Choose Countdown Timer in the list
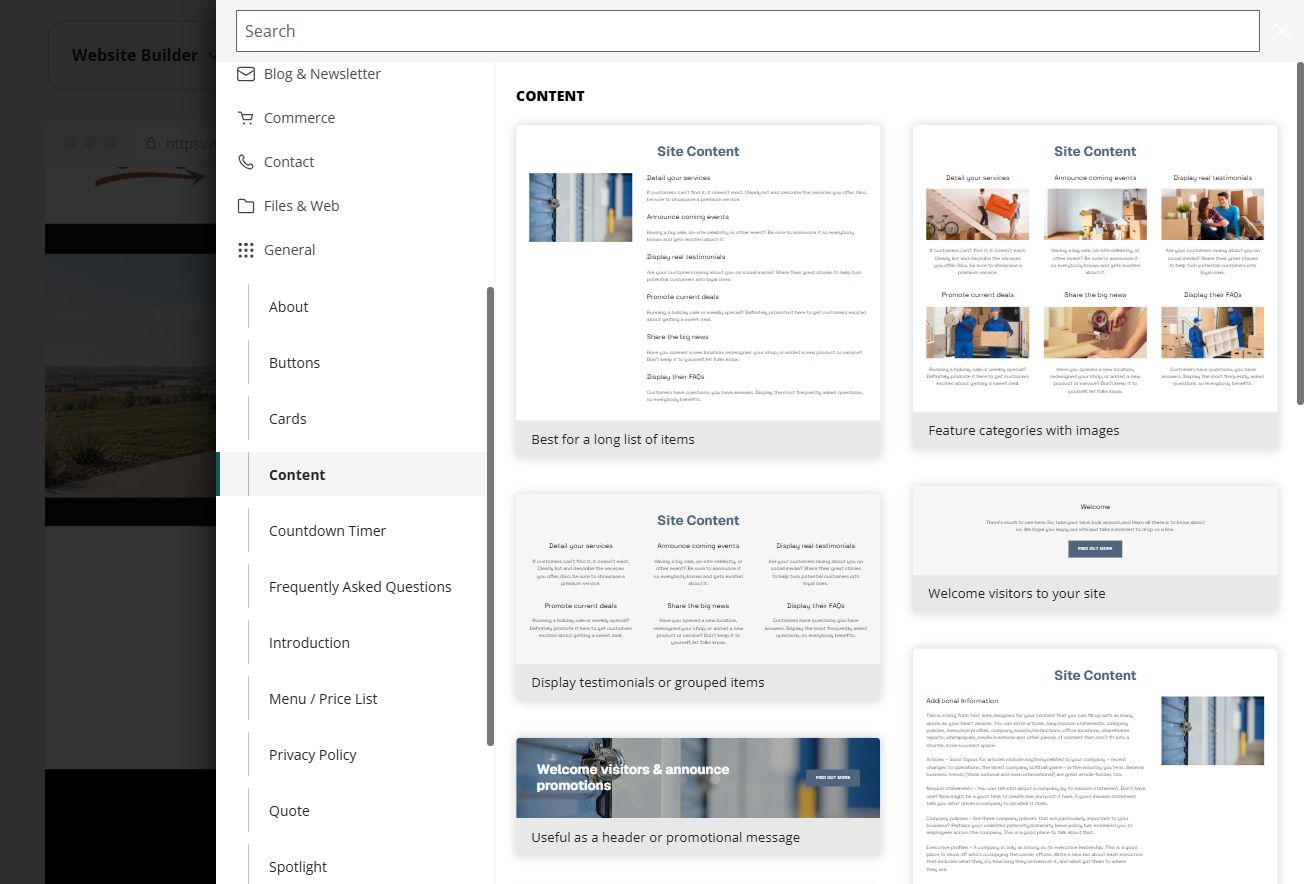The image size is (1304, 884). [327, 531]
